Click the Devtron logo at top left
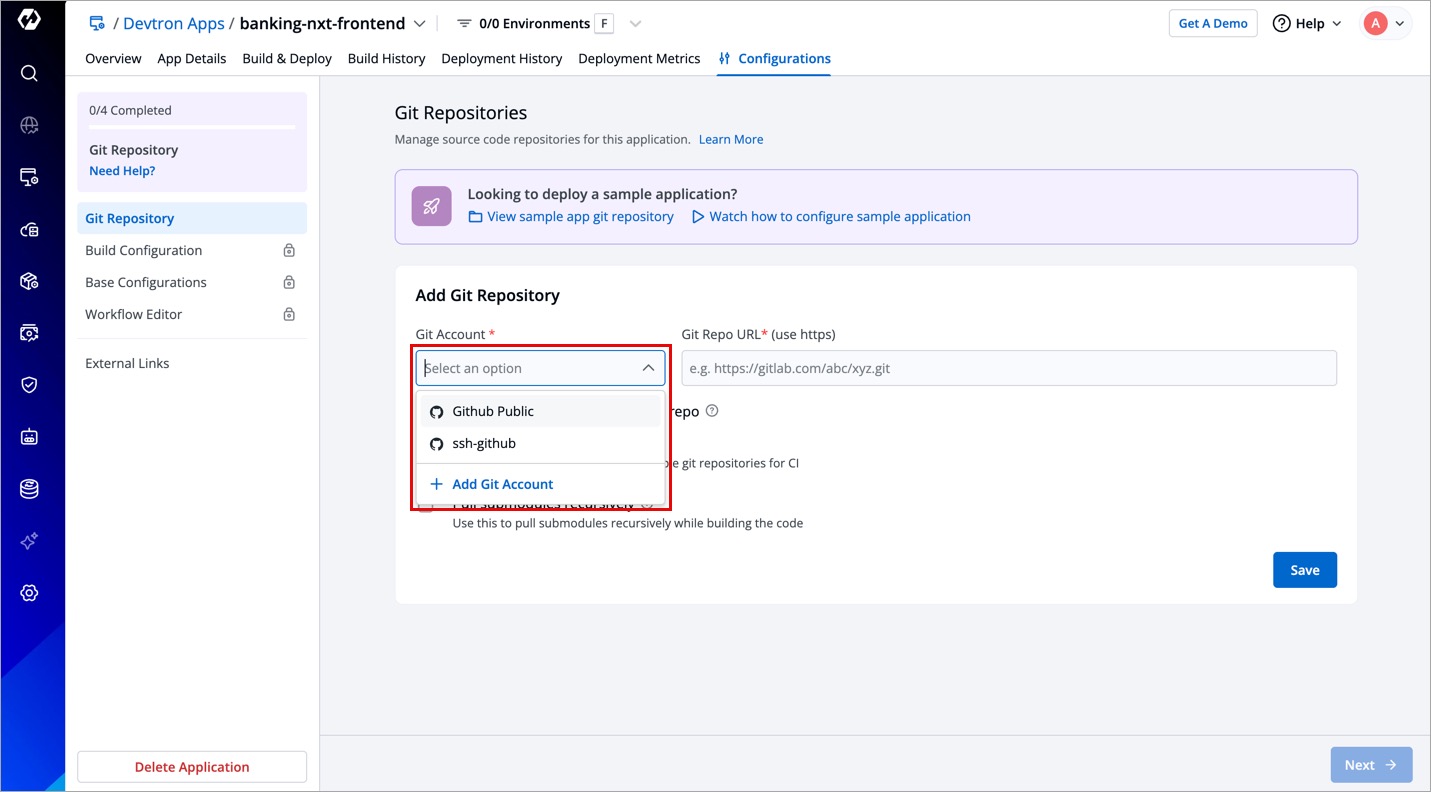This screenshot has width=1431, height=792. pos(29,21)
